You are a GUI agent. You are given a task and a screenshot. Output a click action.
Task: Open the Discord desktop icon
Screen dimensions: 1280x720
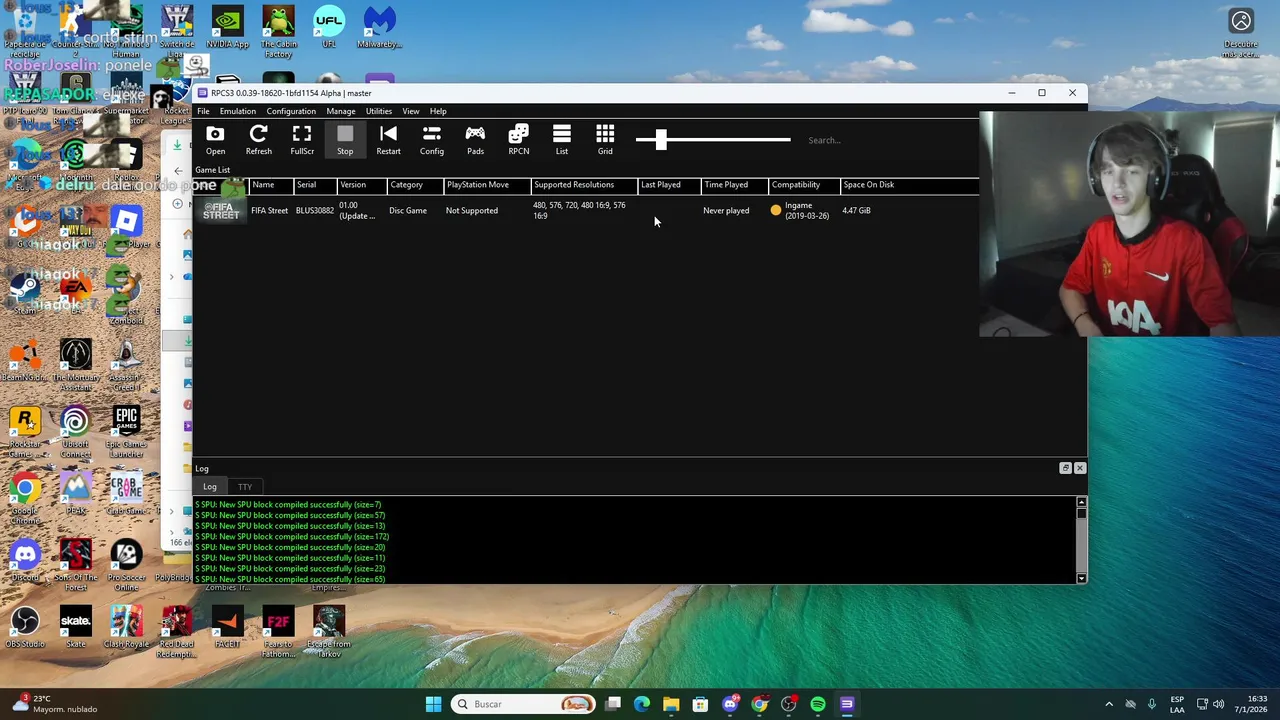tap(25, 560)
